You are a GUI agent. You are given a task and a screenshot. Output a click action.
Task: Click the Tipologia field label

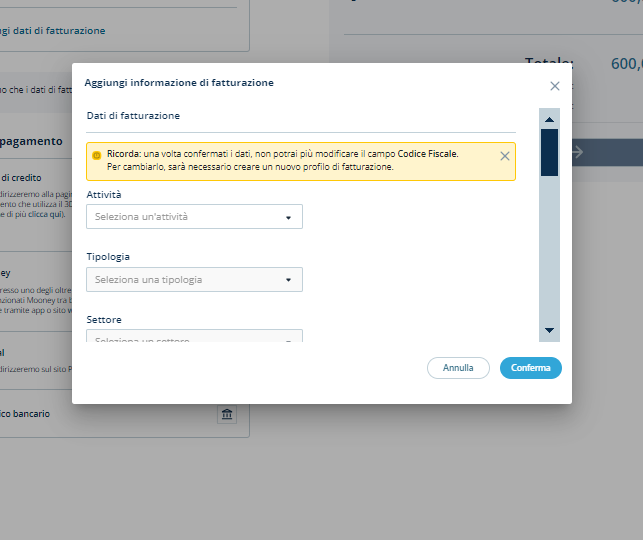[108, 257]
